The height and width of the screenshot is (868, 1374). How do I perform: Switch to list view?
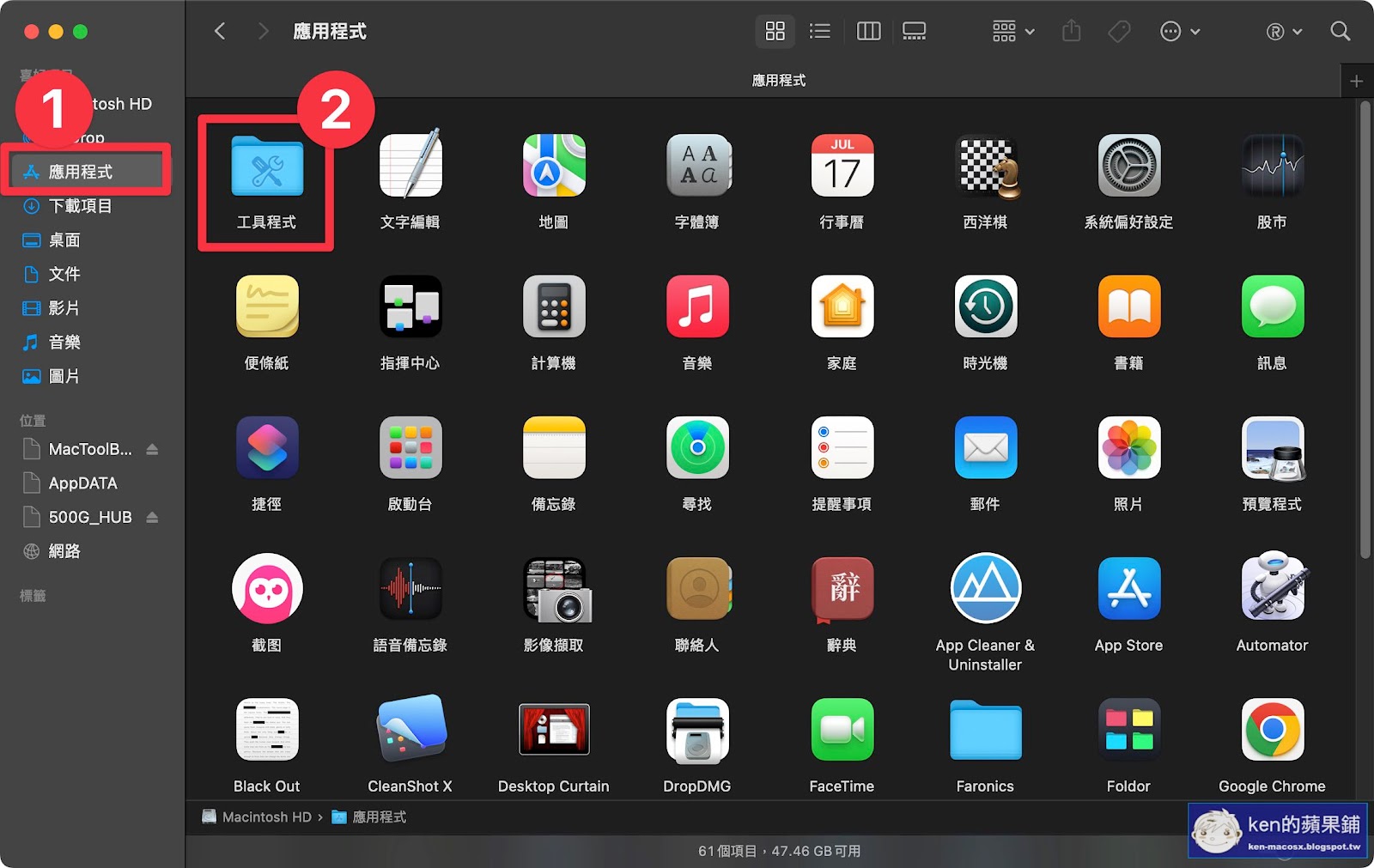820,32
